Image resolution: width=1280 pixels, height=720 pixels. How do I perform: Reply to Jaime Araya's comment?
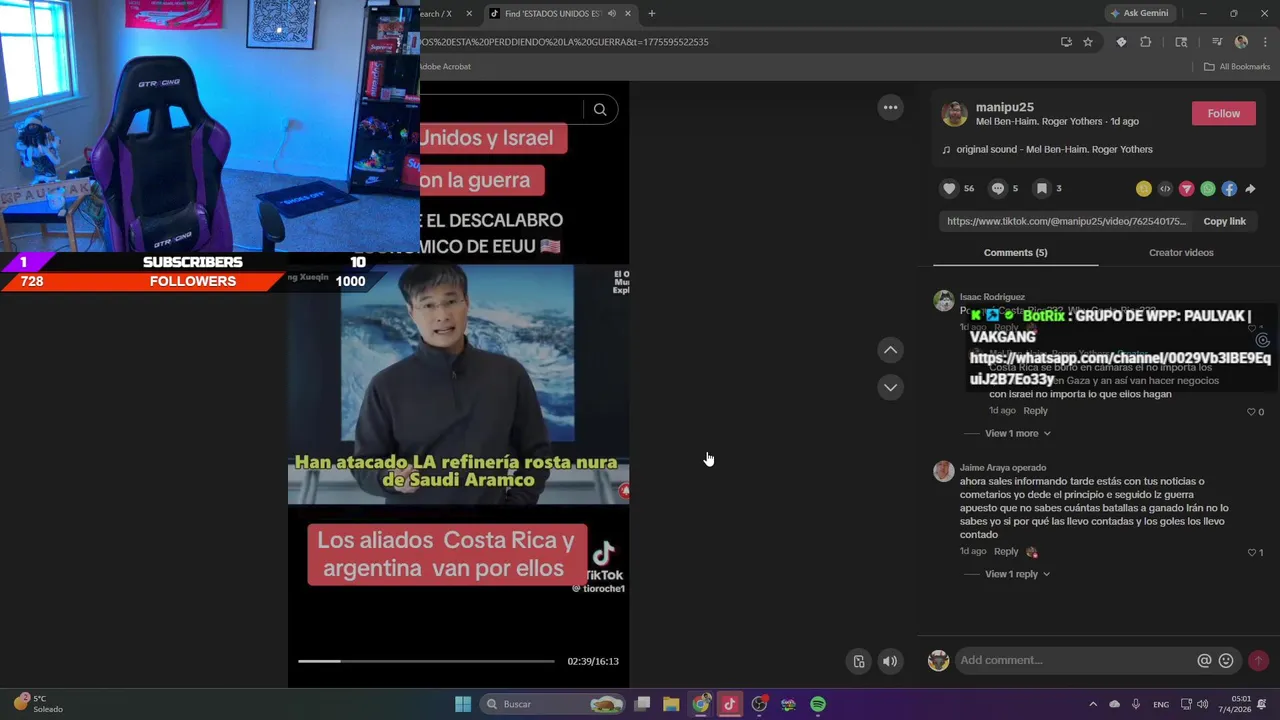point(1006,552)
